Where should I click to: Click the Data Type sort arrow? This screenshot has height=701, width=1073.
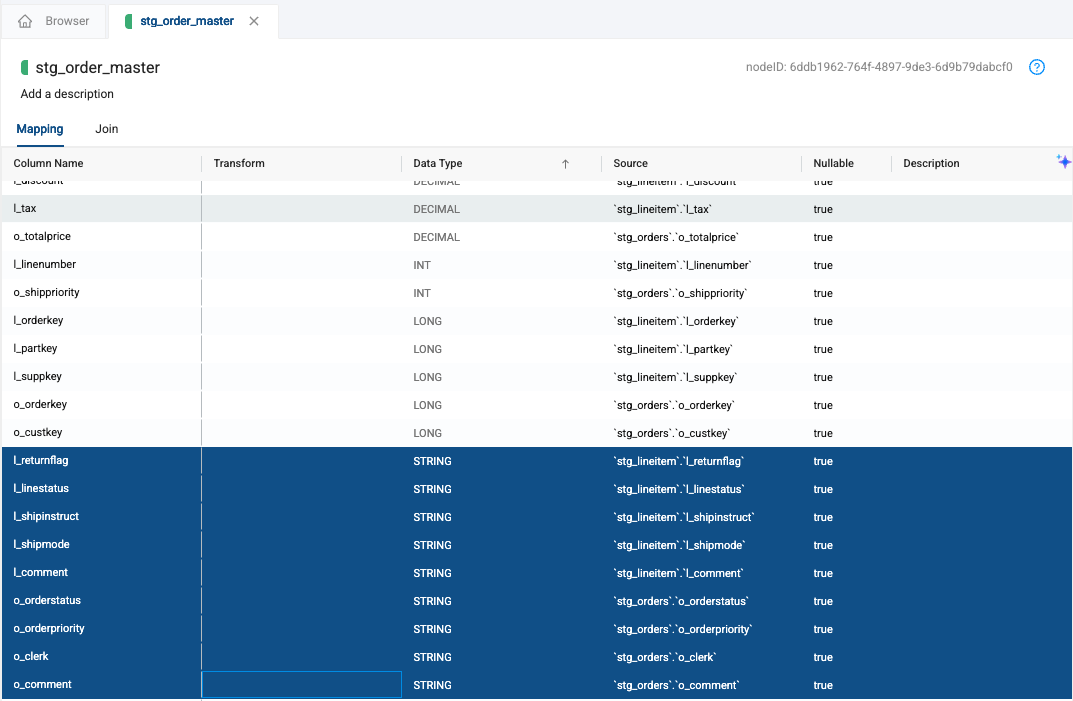point(565,164)
